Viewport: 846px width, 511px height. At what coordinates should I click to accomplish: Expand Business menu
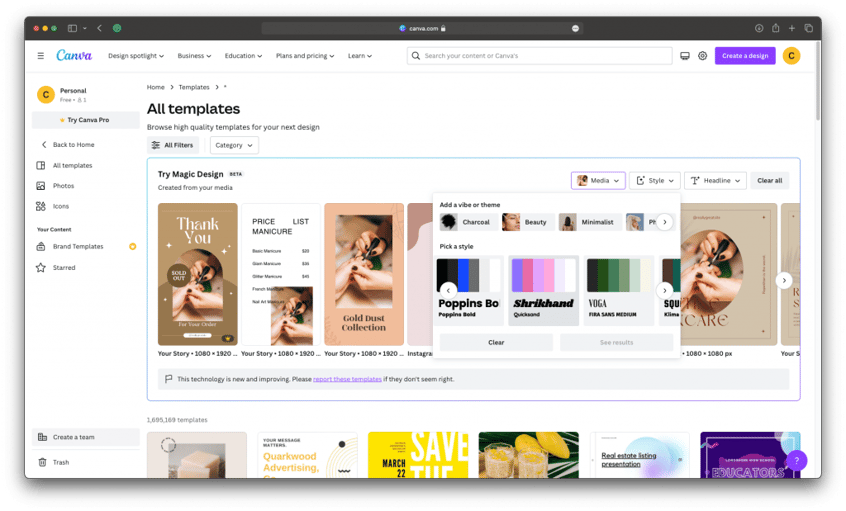[194, 56]
